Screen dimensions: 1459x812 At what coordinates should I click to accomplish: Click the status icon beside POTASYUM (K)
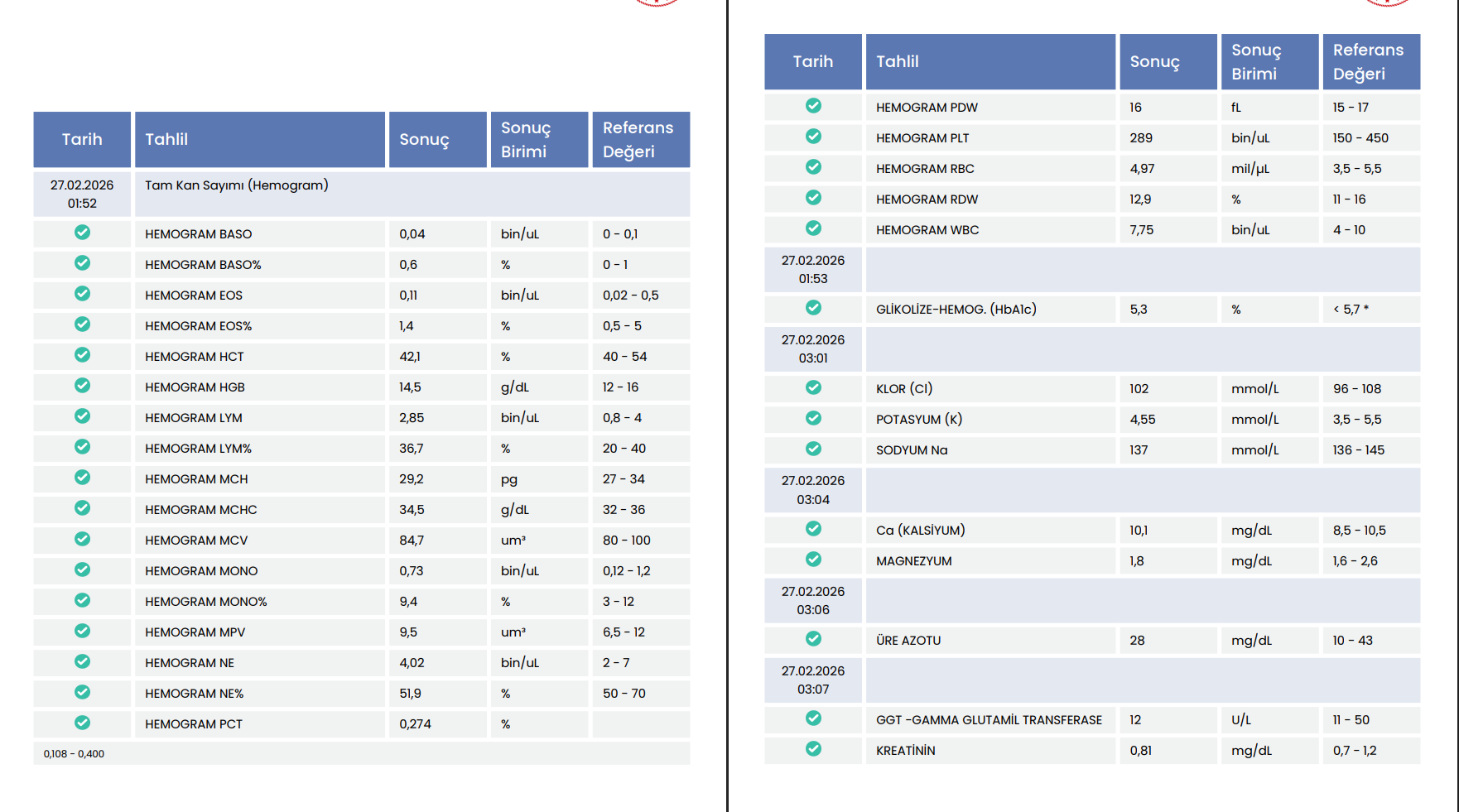(x=813, y=418)
